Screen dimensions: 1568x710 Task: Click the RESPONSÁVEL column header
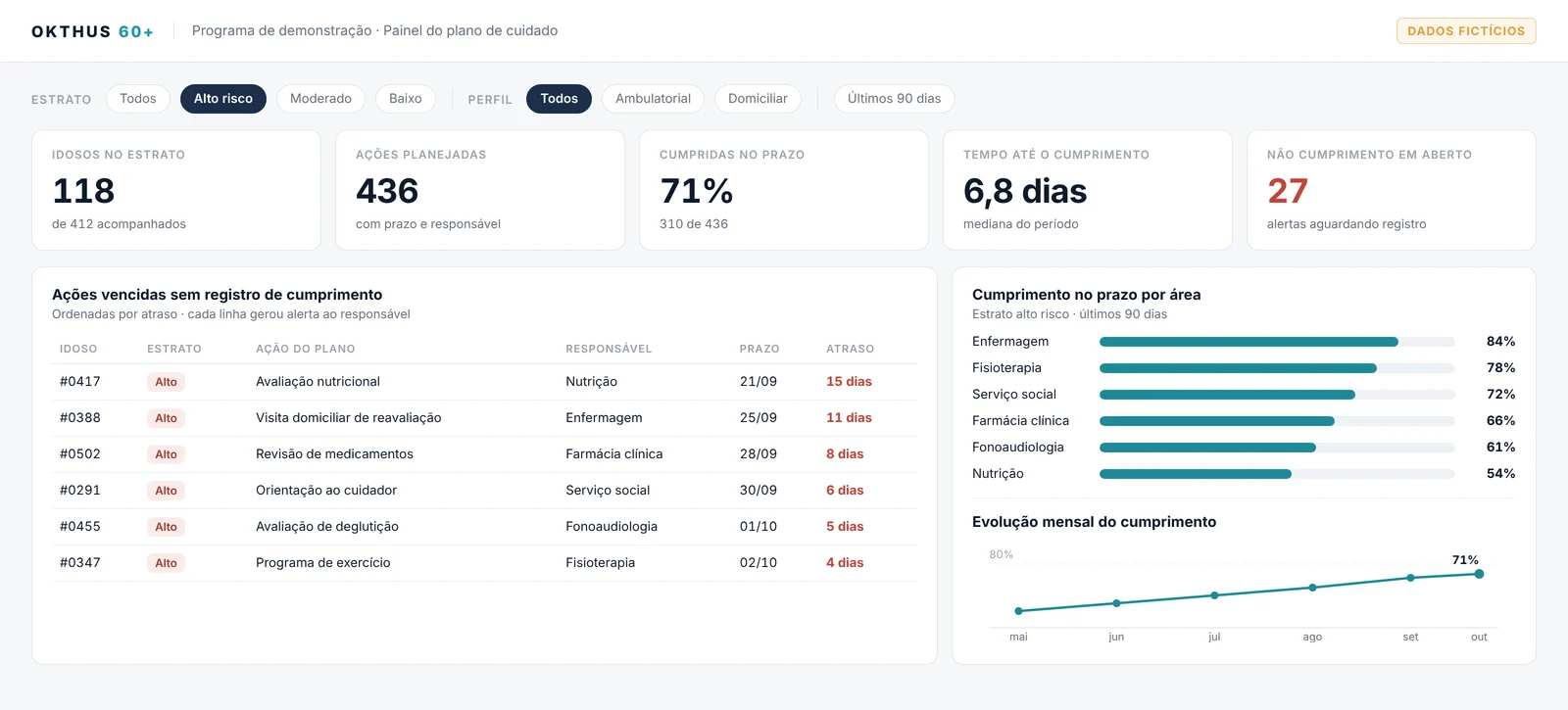pos(609,349)
